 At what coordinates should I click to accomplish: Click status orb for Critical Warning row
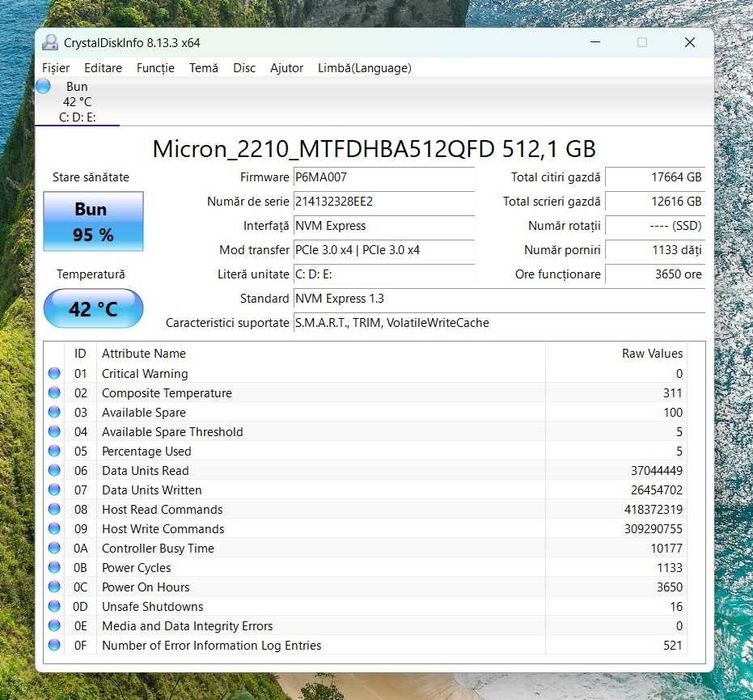click(54, 373)
